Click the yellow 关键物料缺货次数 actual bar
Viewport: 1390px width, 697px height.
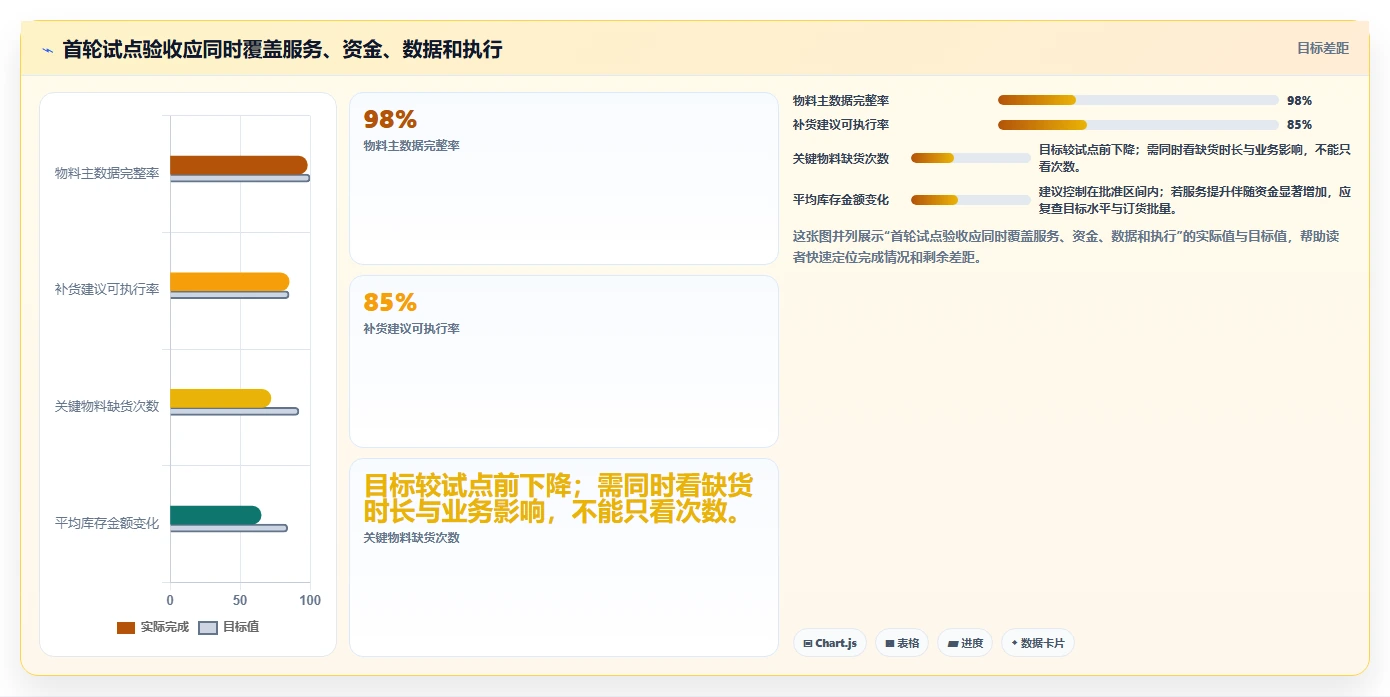[x=220, y=398]
